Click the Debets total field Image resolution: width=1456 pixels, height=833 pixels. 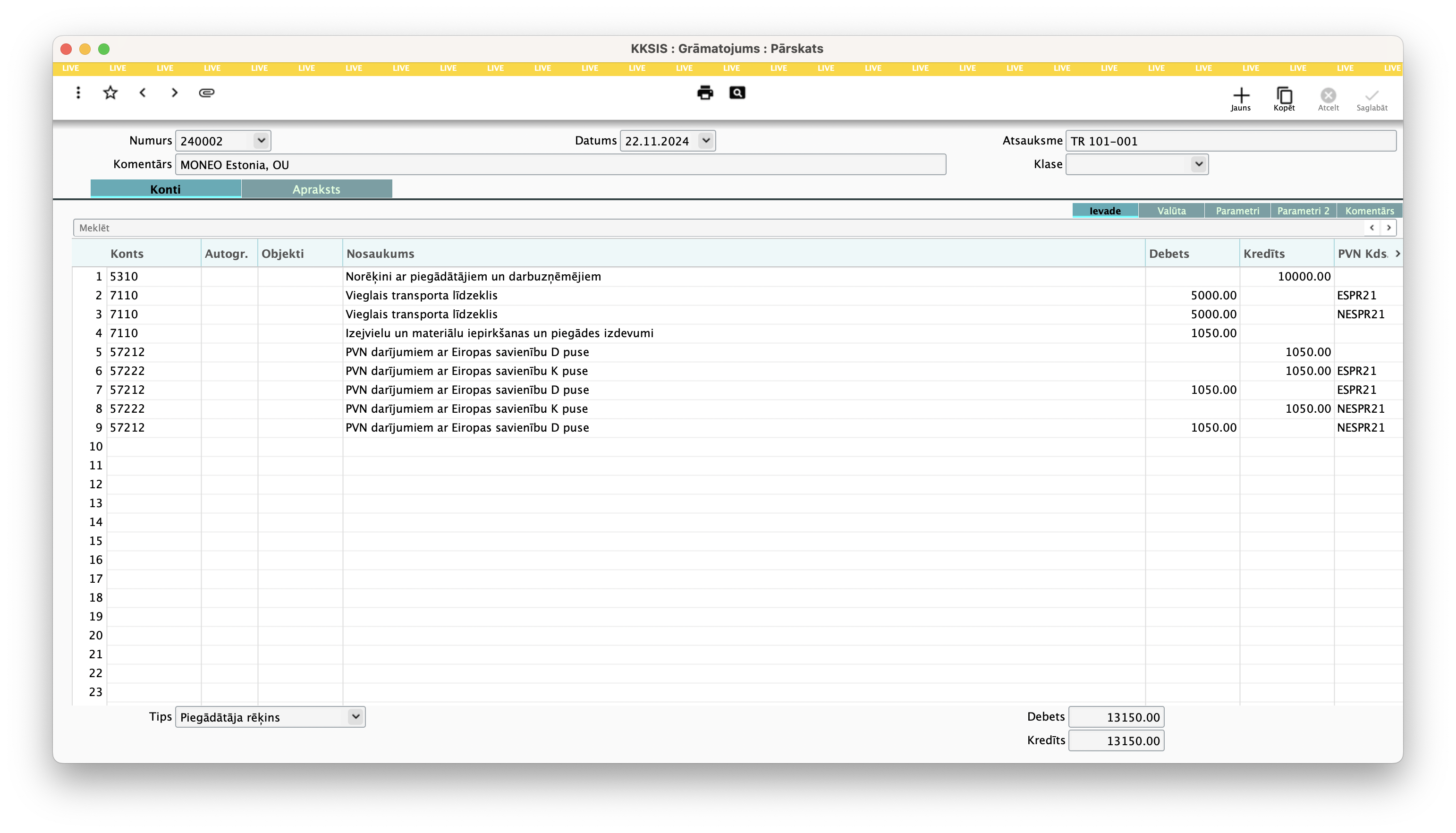tap(1116, 717)
